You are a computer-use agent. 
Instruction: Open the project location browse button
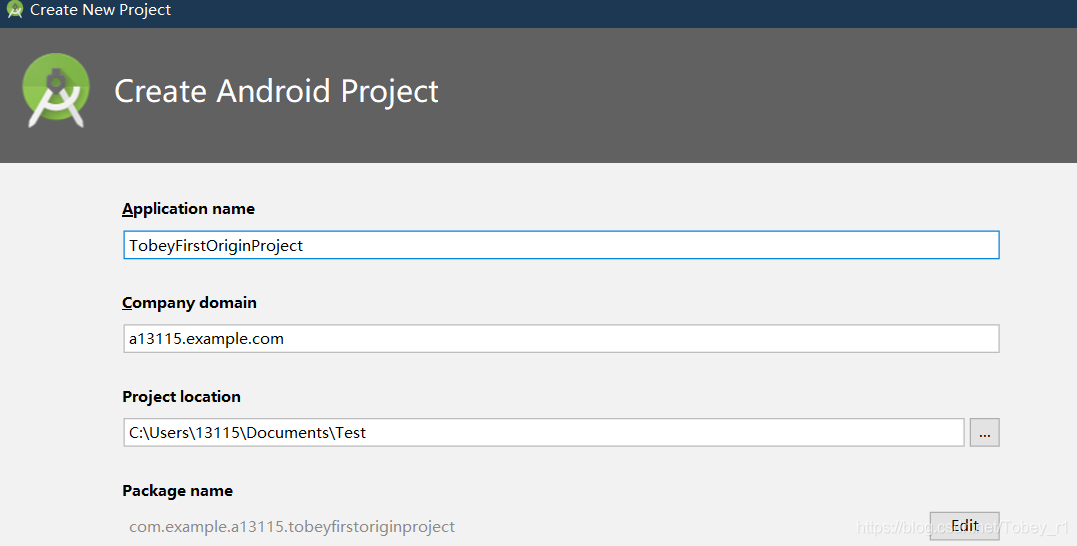(x=984, y=433)
